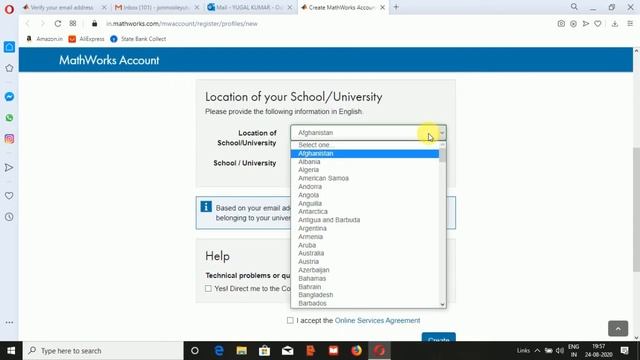Open WhatsApp in the Opera sidebar
Screen dimensions: 640x360
[x=9, y=118]
